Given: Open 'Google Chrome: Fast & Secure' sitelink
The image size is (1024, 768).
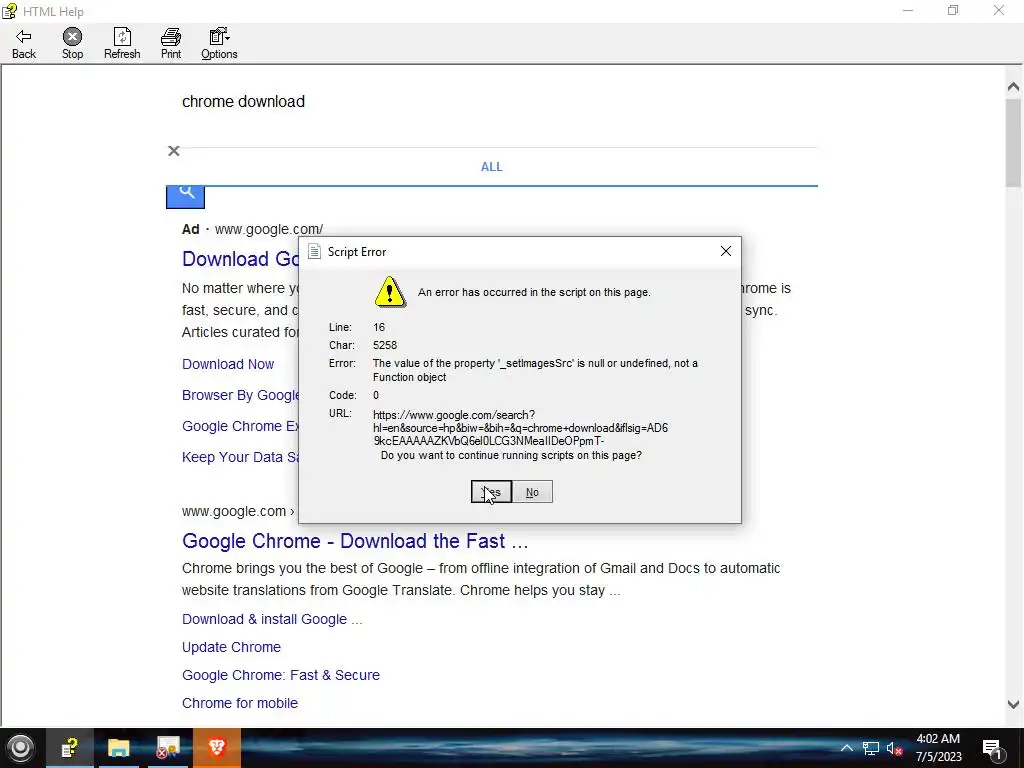Looking at the screenshot, I should [281, 675].
